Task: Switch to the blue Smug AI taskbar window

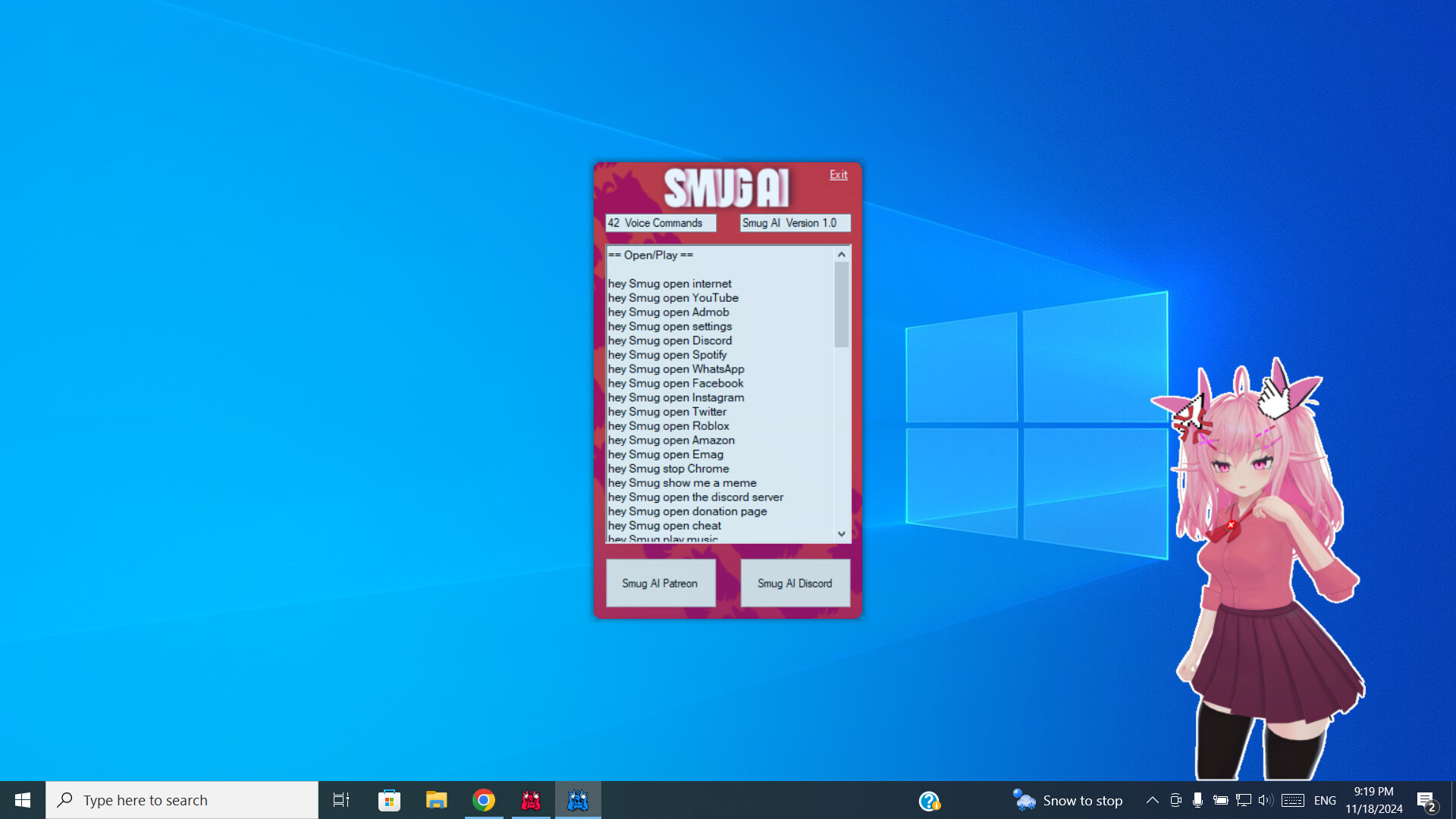Action: click(x=578, y=799)
